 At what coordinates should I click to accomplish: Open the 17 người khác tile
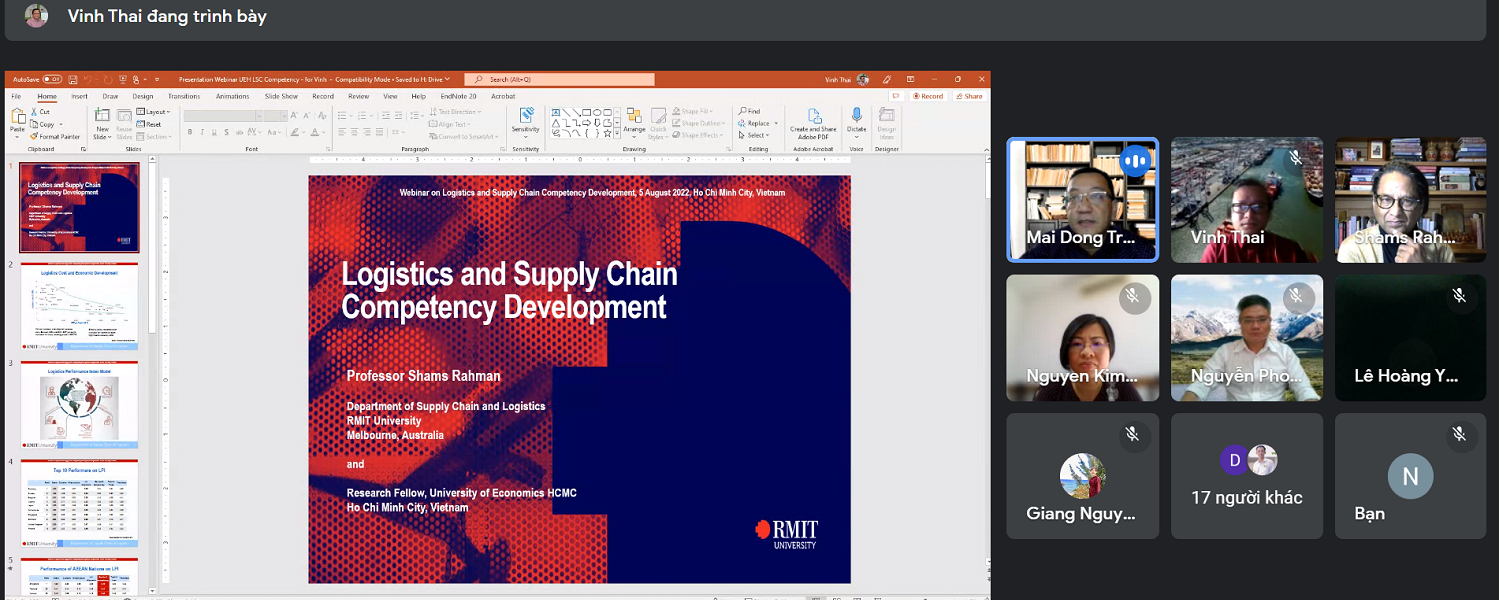tap(1247, 476)
